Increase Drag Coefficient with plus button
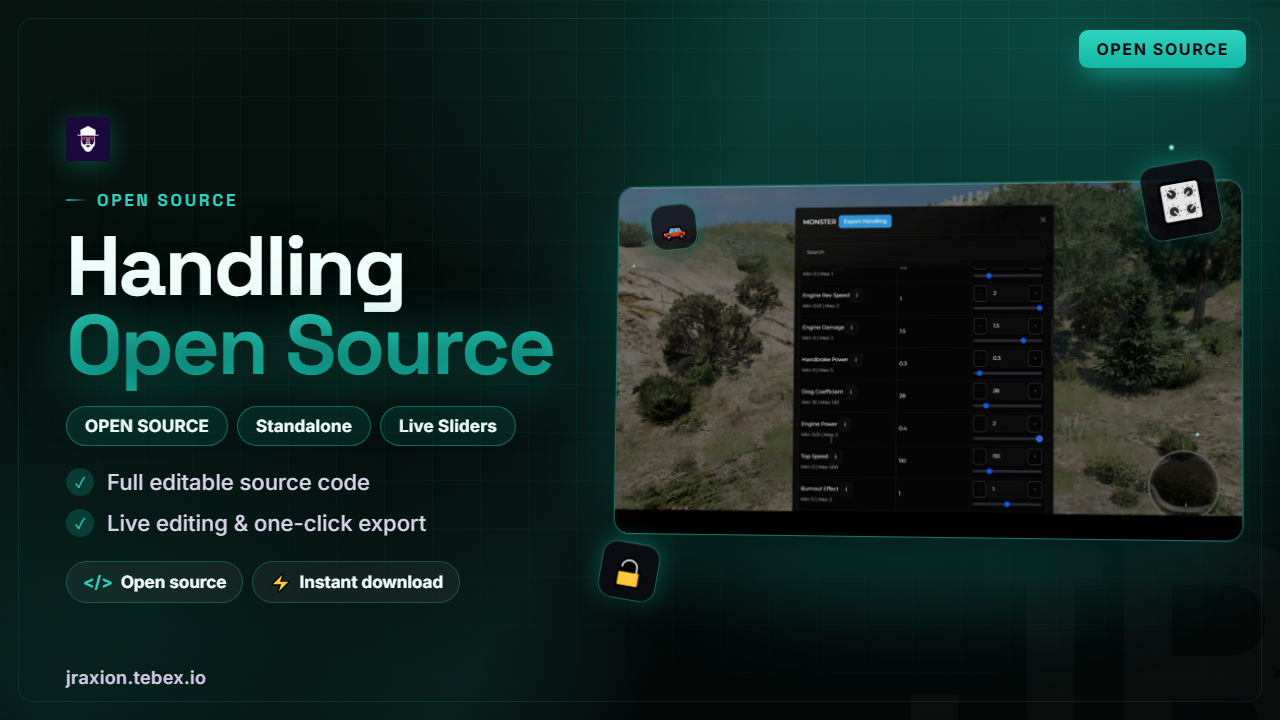The width and height of the screenshot is (1280, 720). click(1035, 391)
